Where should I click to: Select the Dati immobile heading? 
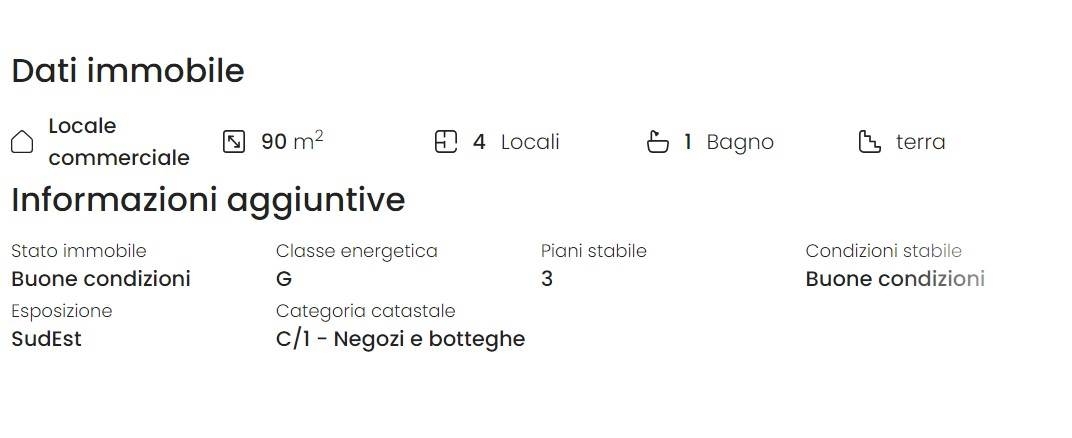coord(128,71)
